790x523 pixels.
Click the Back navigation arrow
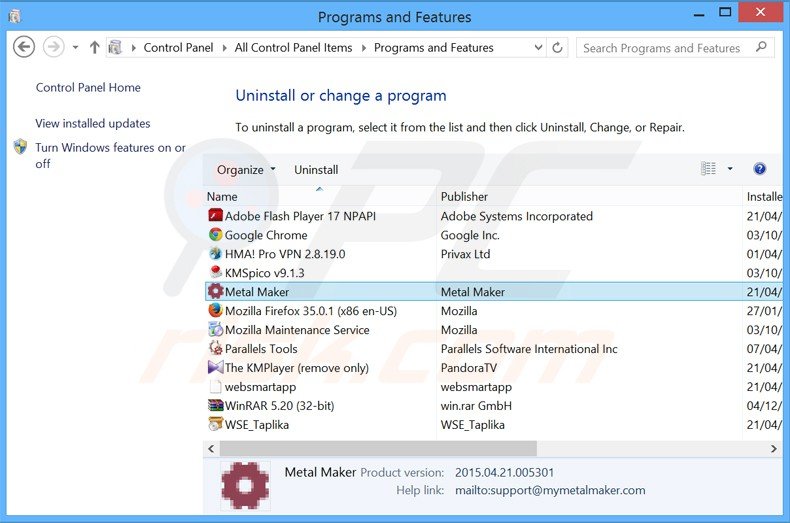[24, 47]
